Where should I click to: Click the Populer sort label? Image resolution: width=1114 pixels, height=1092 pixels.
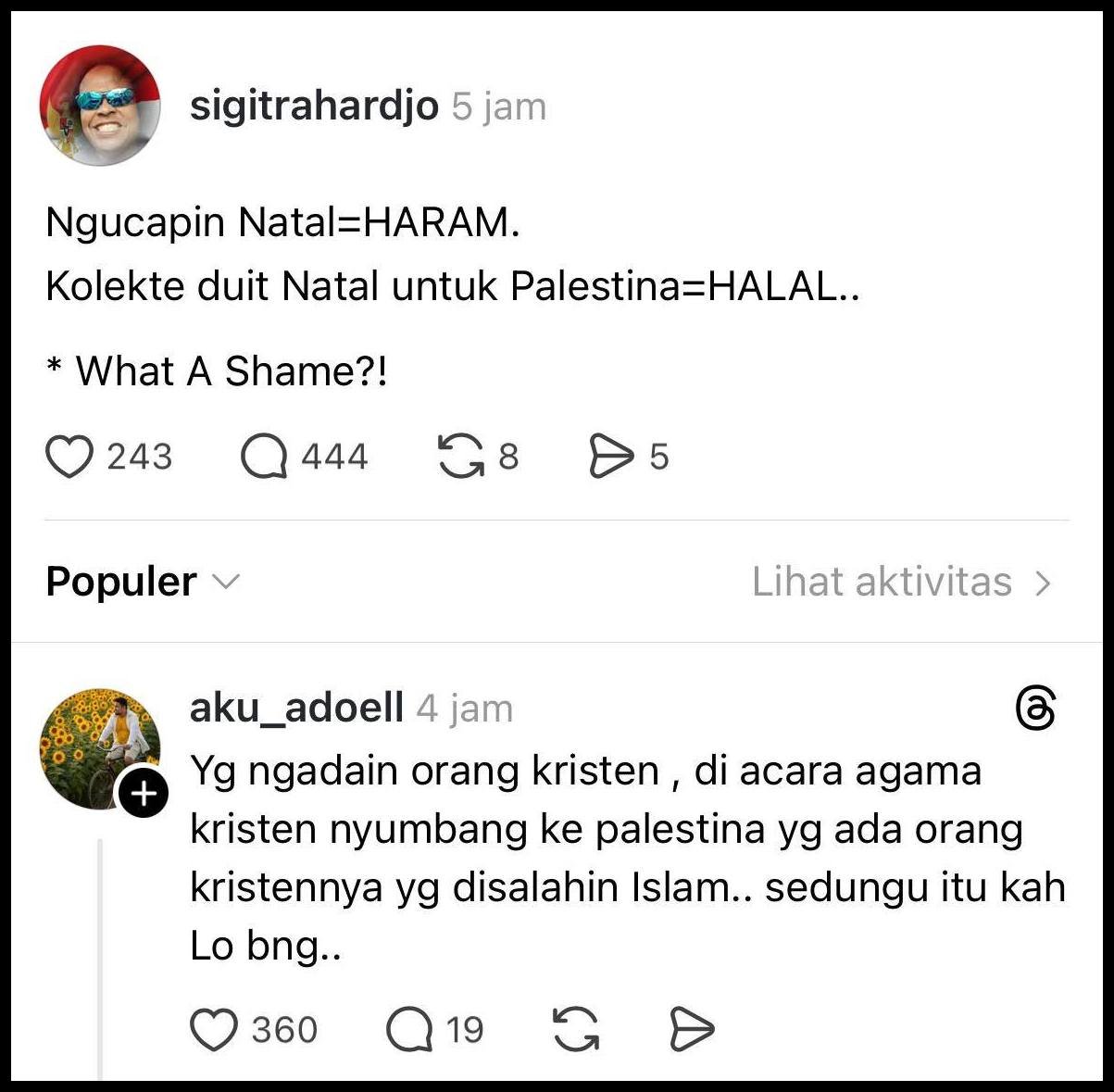pos(121,582)
